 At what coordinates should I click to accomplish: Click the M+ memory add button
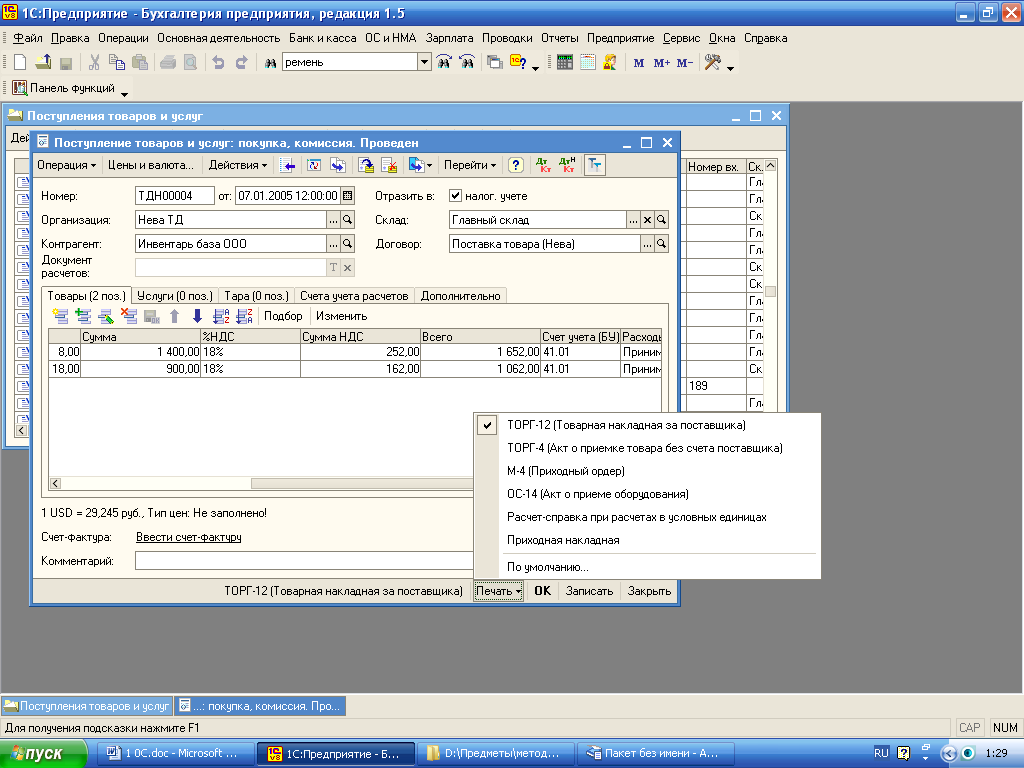[x=662, y=63]
